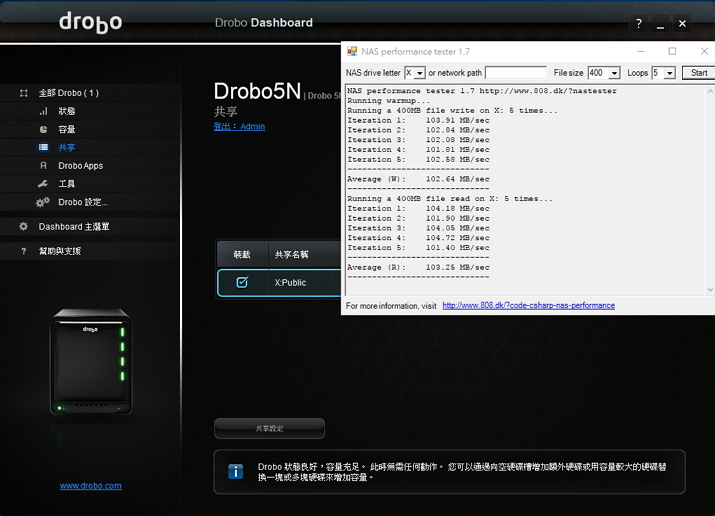
Task: Click the shares list icon in sidebar
Action: click(43, 147)
